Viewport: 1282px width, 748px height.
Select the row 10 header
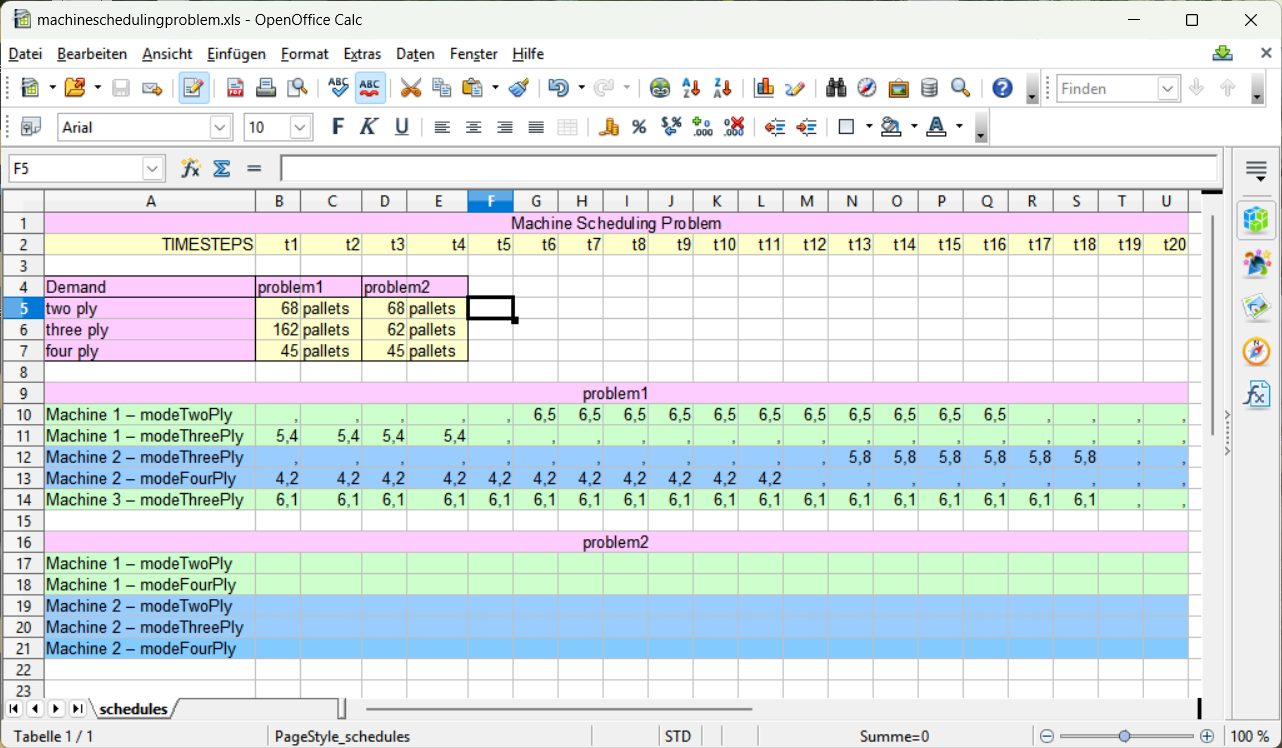tap(23, 414)
